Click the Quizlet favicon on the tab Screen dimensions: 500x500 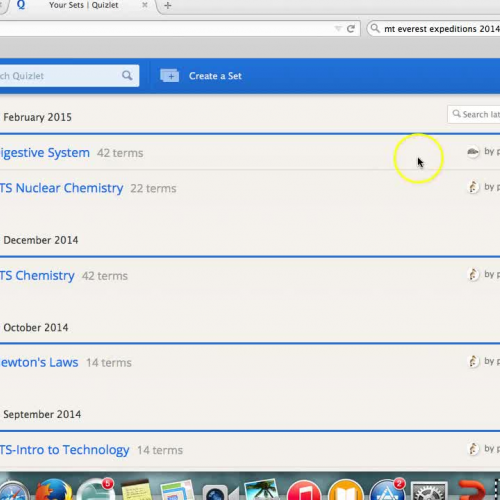pyautogui.click(x=21, y=5)
